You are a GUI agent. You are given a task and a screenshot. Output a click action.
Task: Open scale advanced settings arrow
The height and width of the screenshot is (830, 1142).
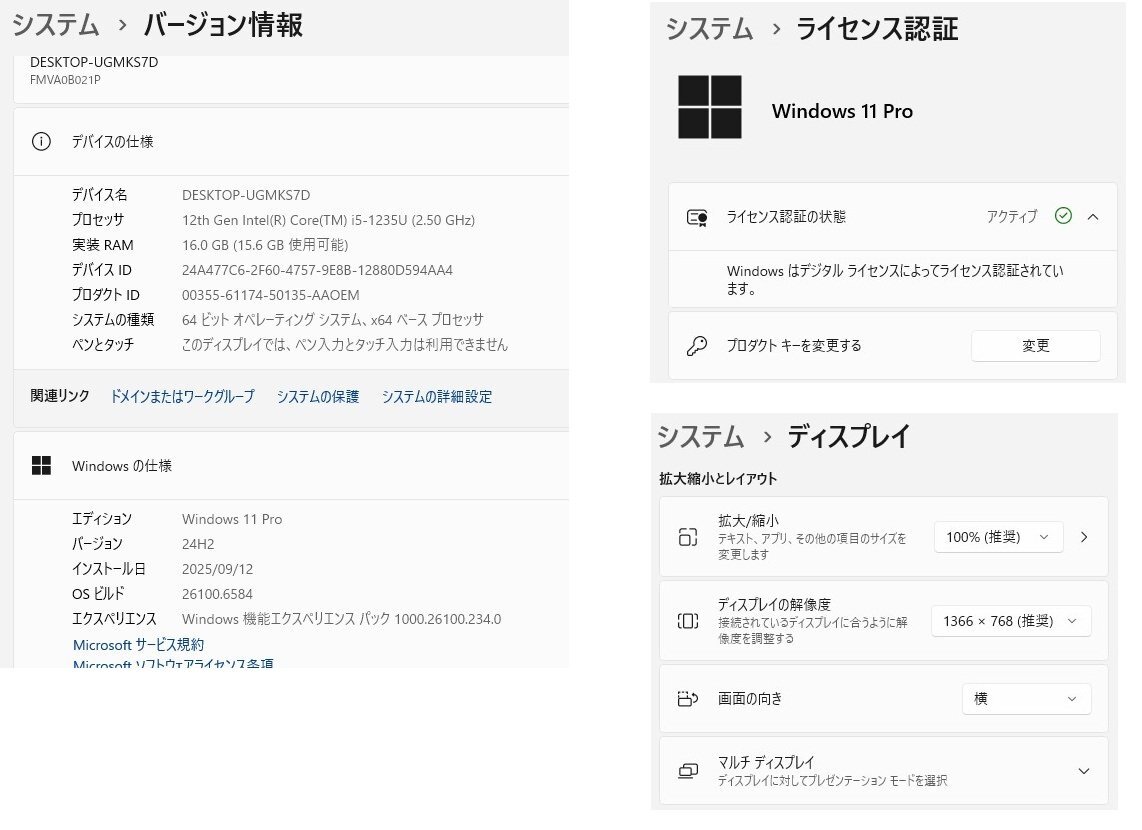1084,537
